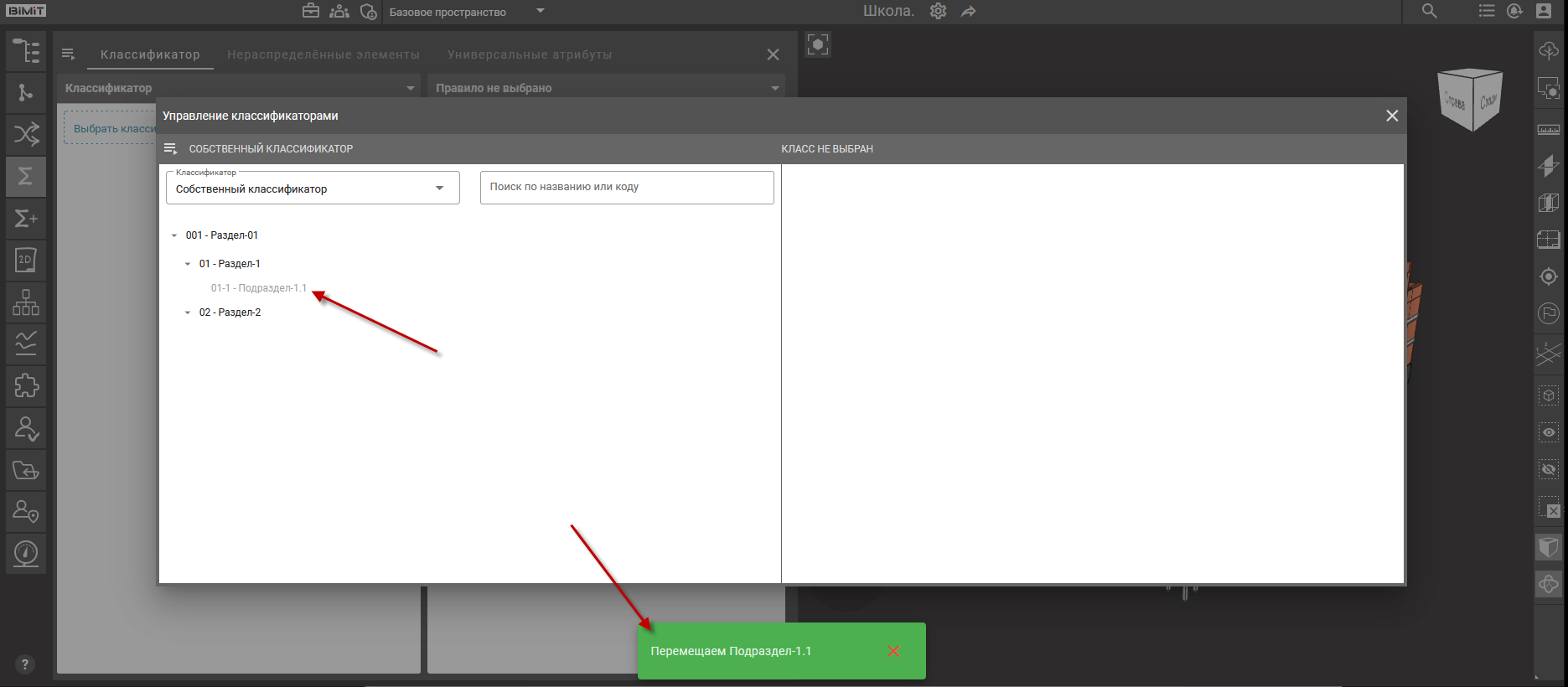1568x687 pixels.
Task: Dismiss the Перемещаем Подраздел-1.1 notification
Action: pos(893,651)
